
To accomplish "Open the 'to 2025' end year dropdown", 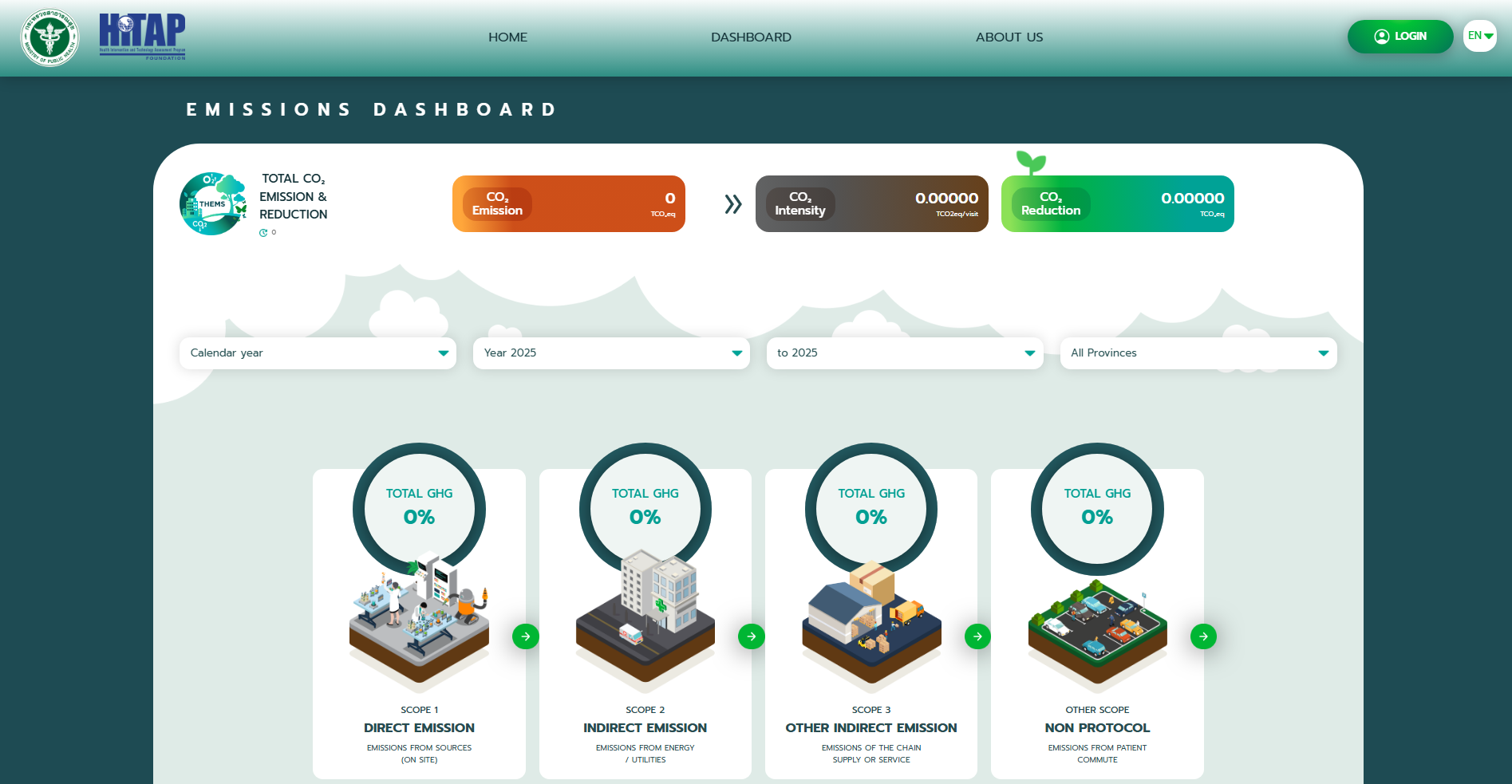I will [905, 353].
